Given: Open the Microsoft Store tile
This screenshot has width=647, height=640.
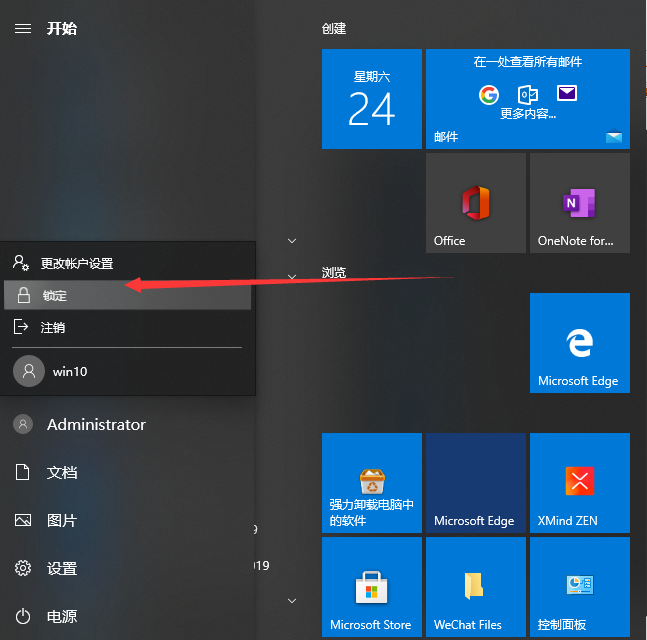Looking at the screenshot, I should pos(371,587).
